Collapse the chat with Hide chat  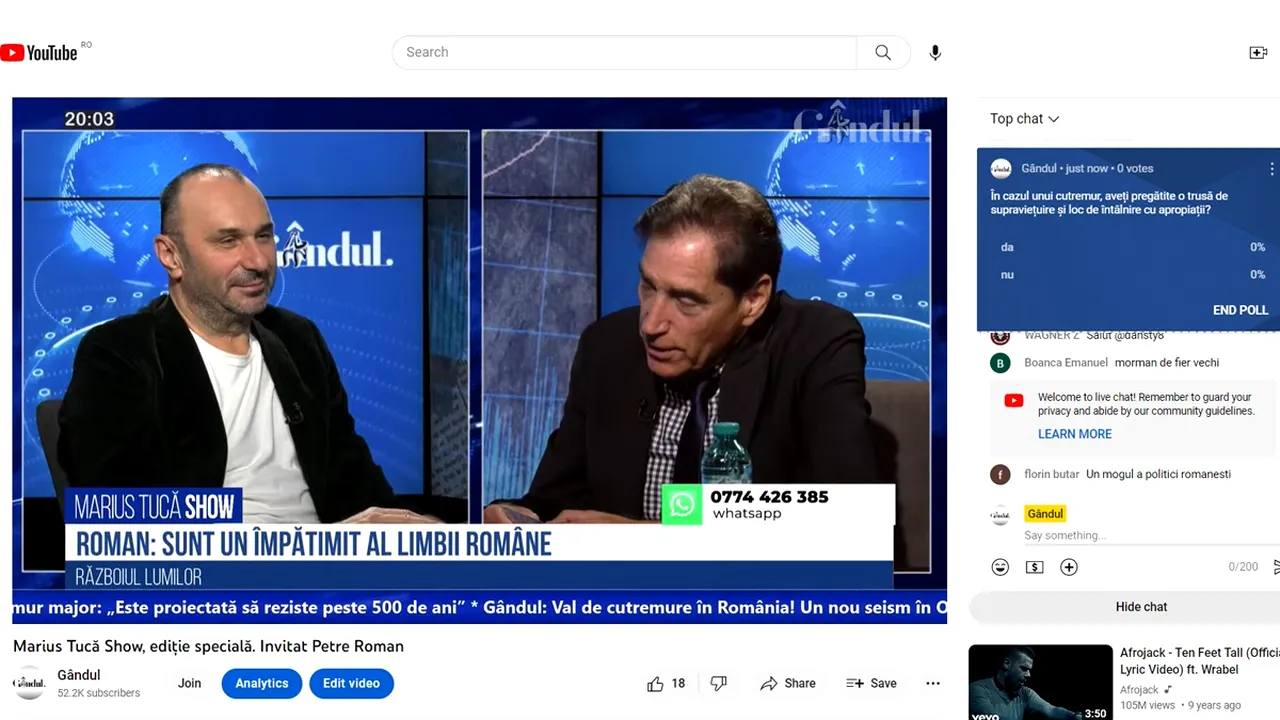(x=1141, y=607)
